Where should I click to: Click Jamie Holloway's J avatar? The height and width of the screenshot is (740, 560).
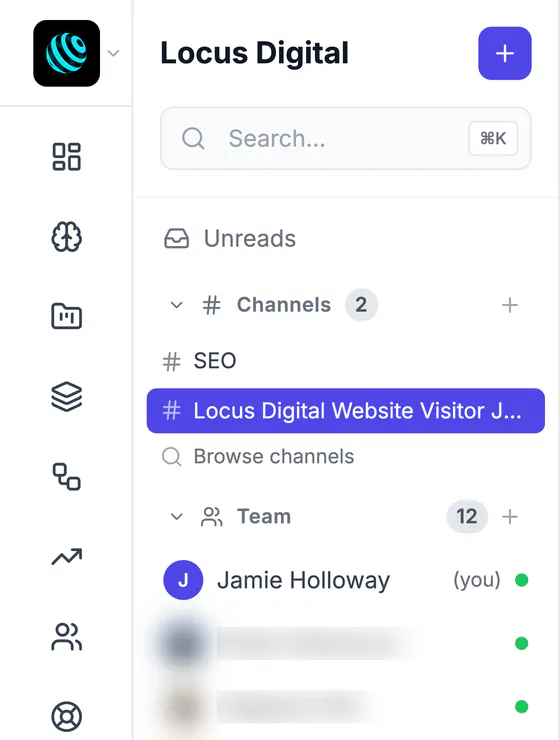(183, 580)
